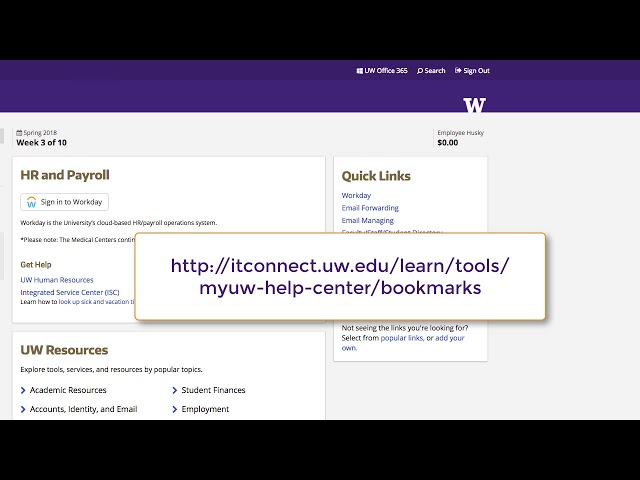Click the Week 3 of 10 text
Screen dimensions: 640x480
42,142
